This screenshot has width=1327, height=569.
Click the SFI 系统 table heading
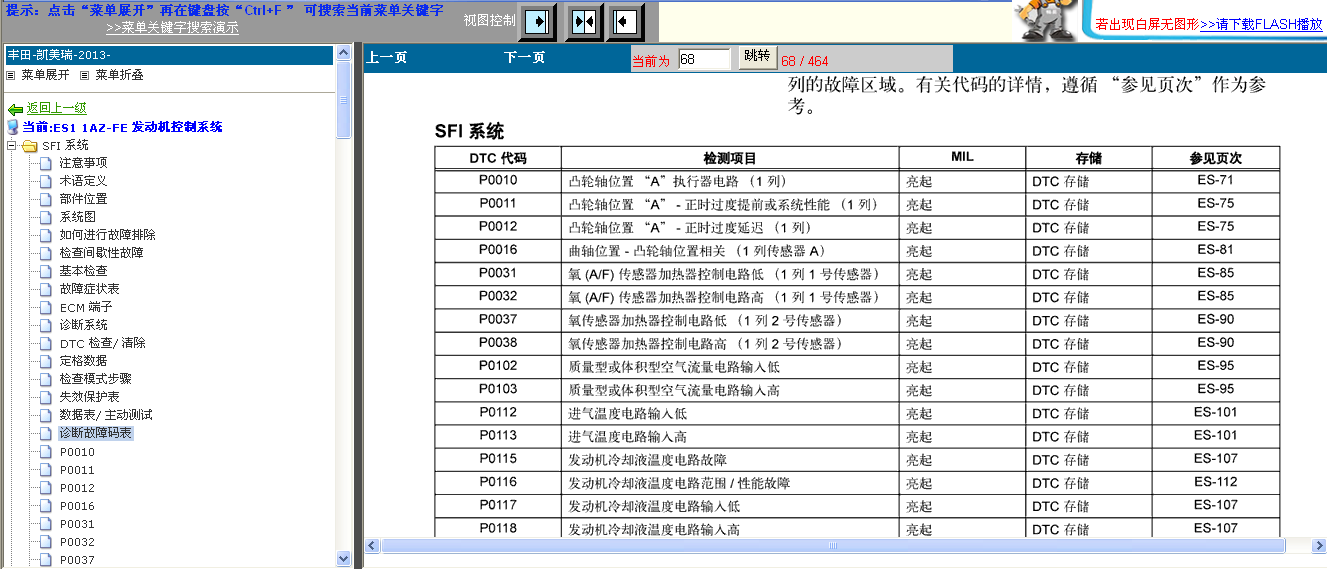[x=469, y=131]
